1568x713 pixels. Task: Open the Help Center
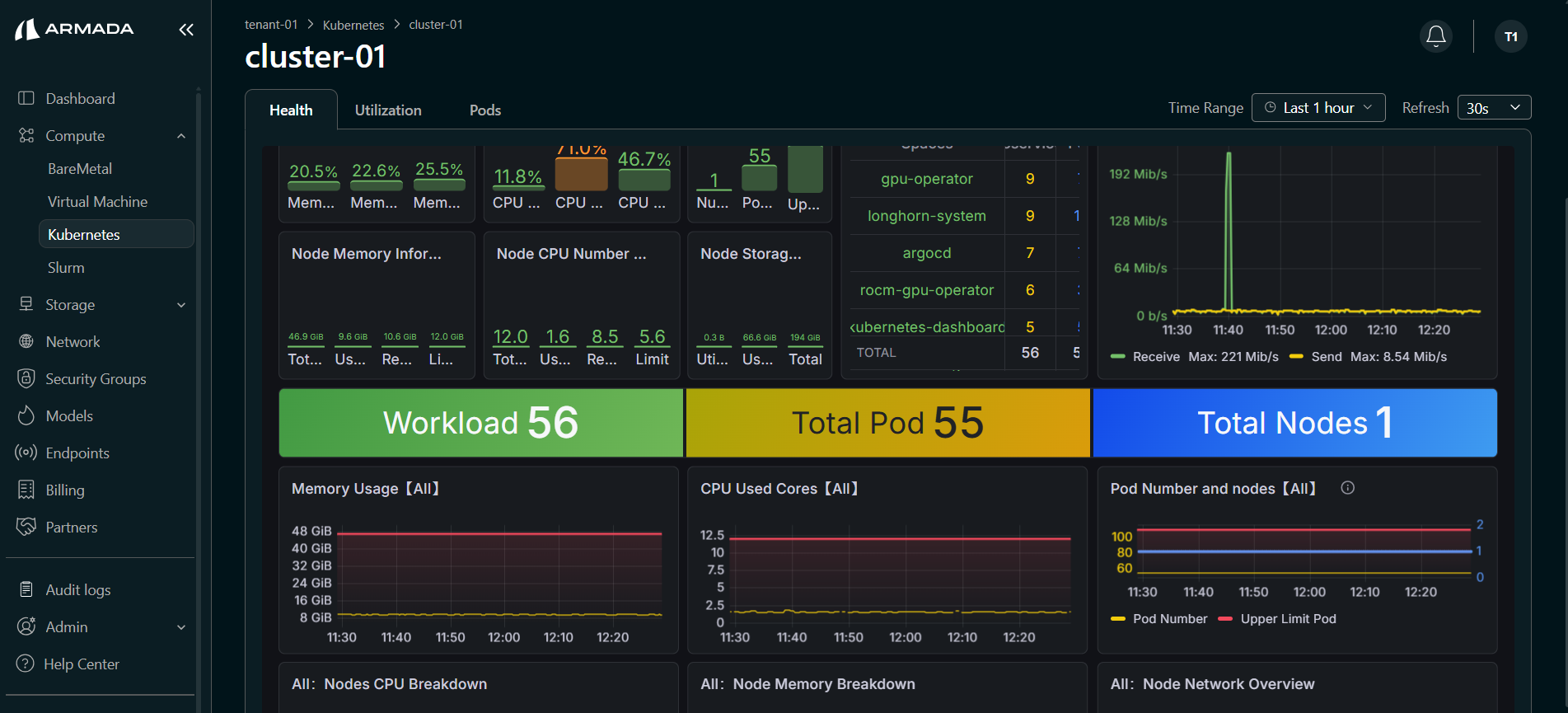pos(82,664)
